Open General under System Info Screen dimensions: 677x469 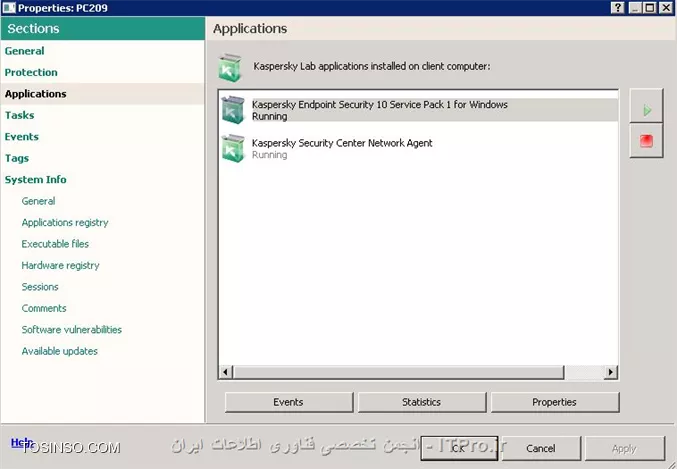click(x=38, y=201)
